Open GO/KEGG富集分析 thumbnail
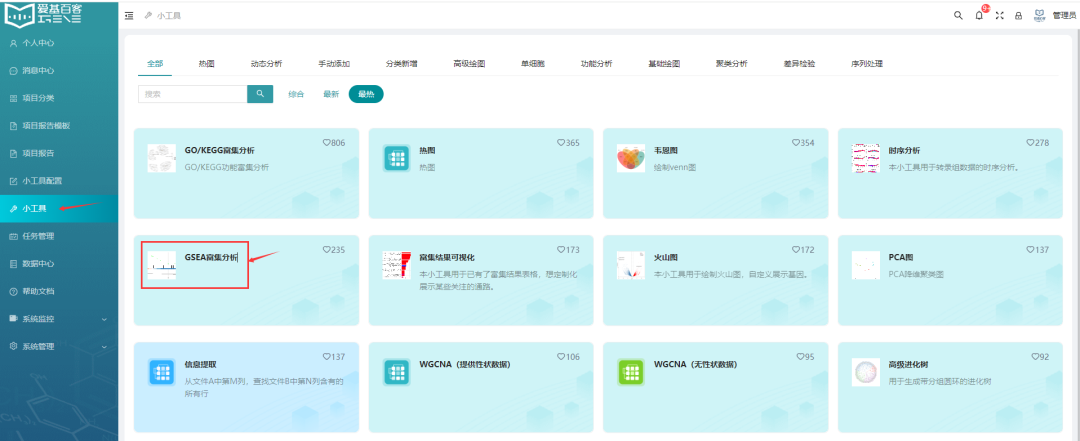Screen dimensions: 1080x441 [162, 158]
